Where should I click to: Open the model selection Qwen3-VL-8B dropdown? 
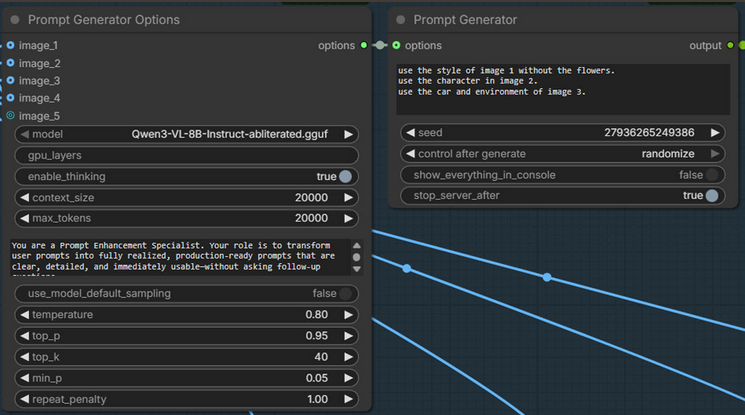pyautogui.click(x=229, y=134)
